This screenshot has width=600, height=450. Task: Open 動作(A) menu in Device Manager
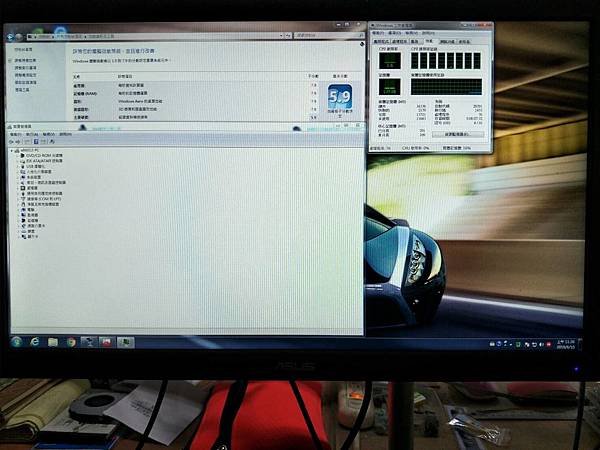coord(32,134)
